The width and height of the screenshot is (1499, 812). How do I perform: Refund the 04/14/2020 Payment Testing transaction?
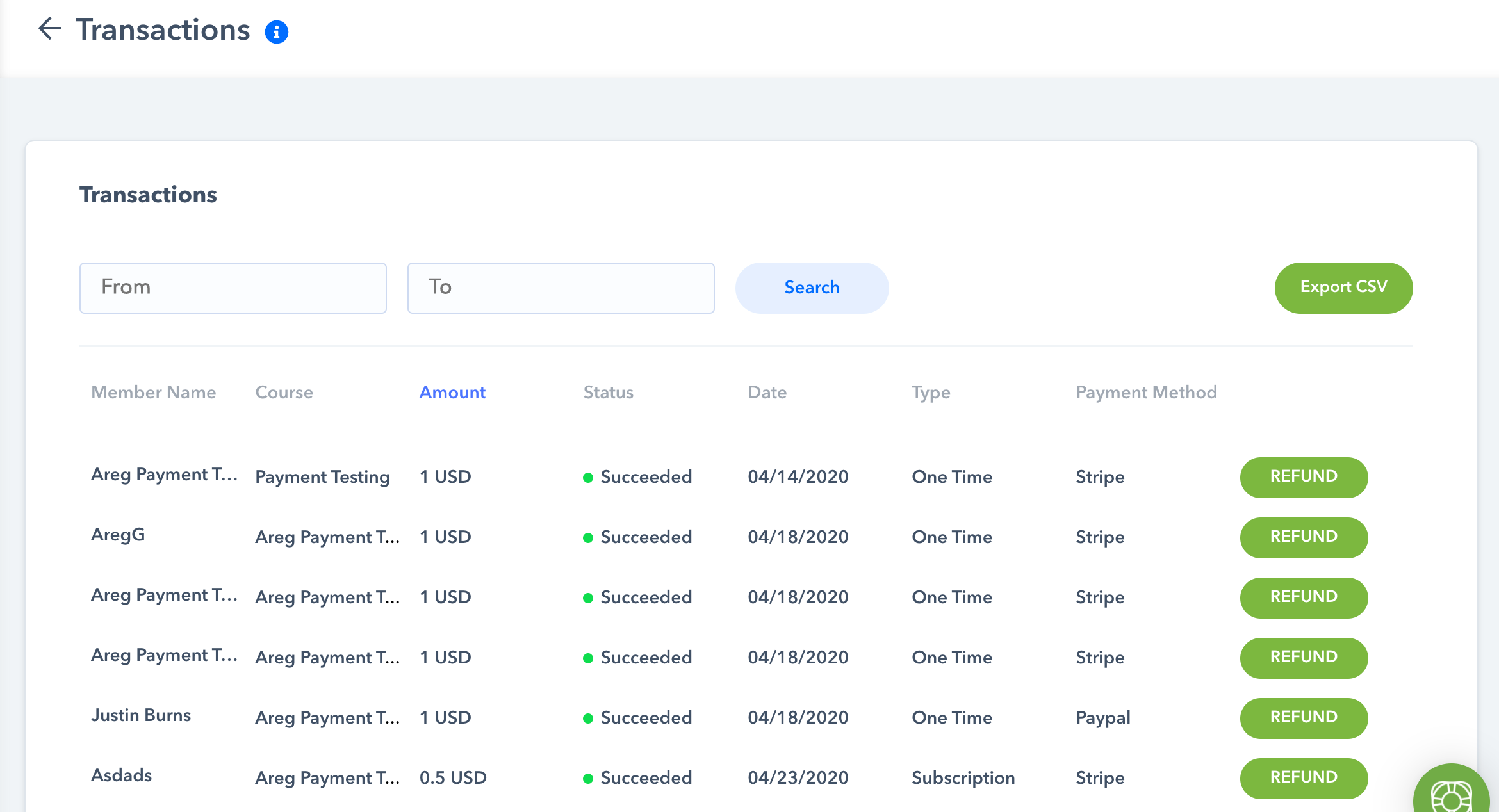point(1304,477)
